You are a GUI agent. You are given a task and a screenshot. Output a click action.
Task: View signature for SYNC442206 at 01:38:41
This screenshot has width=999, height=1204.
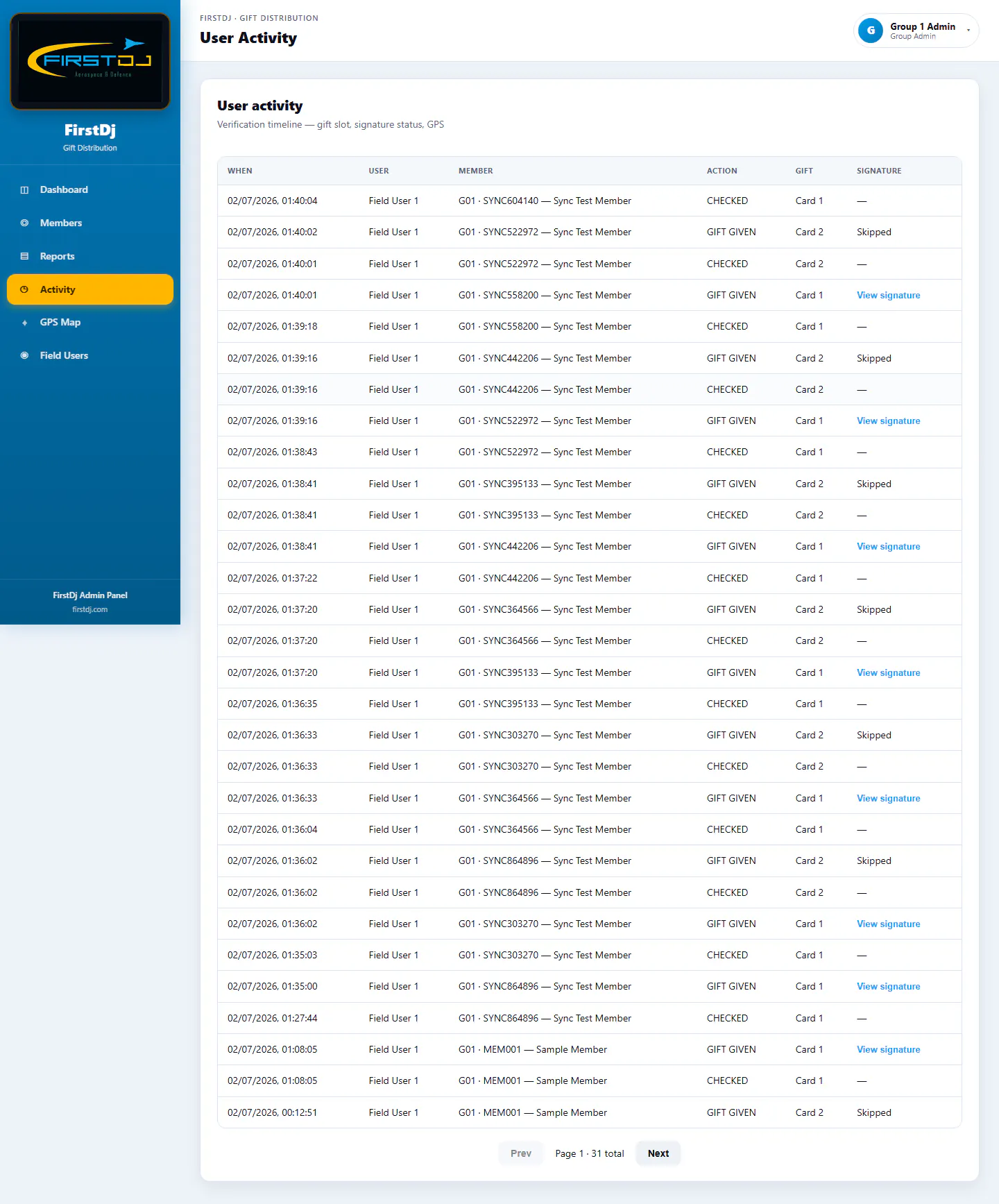[x=888, y=547]
